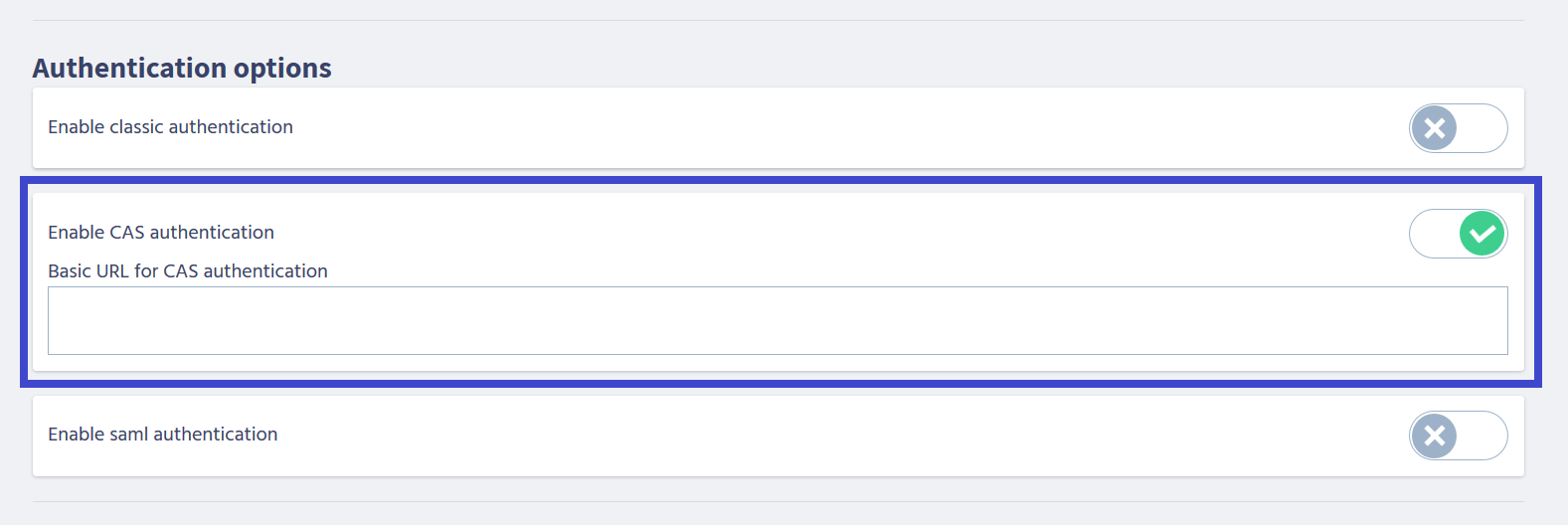Click the "Enable classic authentication" label
Viewport: 1568px width, 525px height.
click(x=170, y=127)
